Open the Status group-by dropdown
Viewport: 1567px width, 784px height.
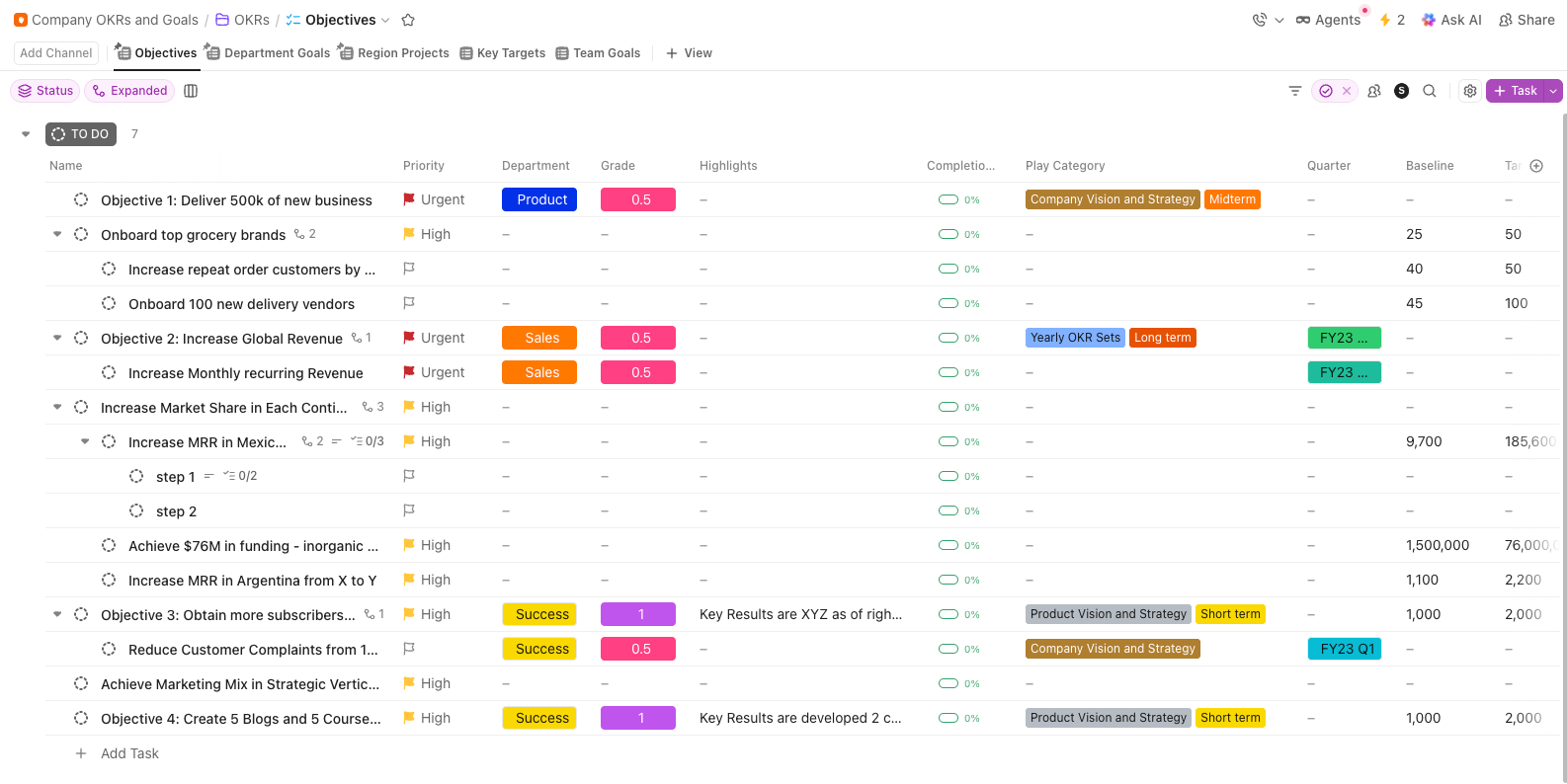click(x=45, y=91)
